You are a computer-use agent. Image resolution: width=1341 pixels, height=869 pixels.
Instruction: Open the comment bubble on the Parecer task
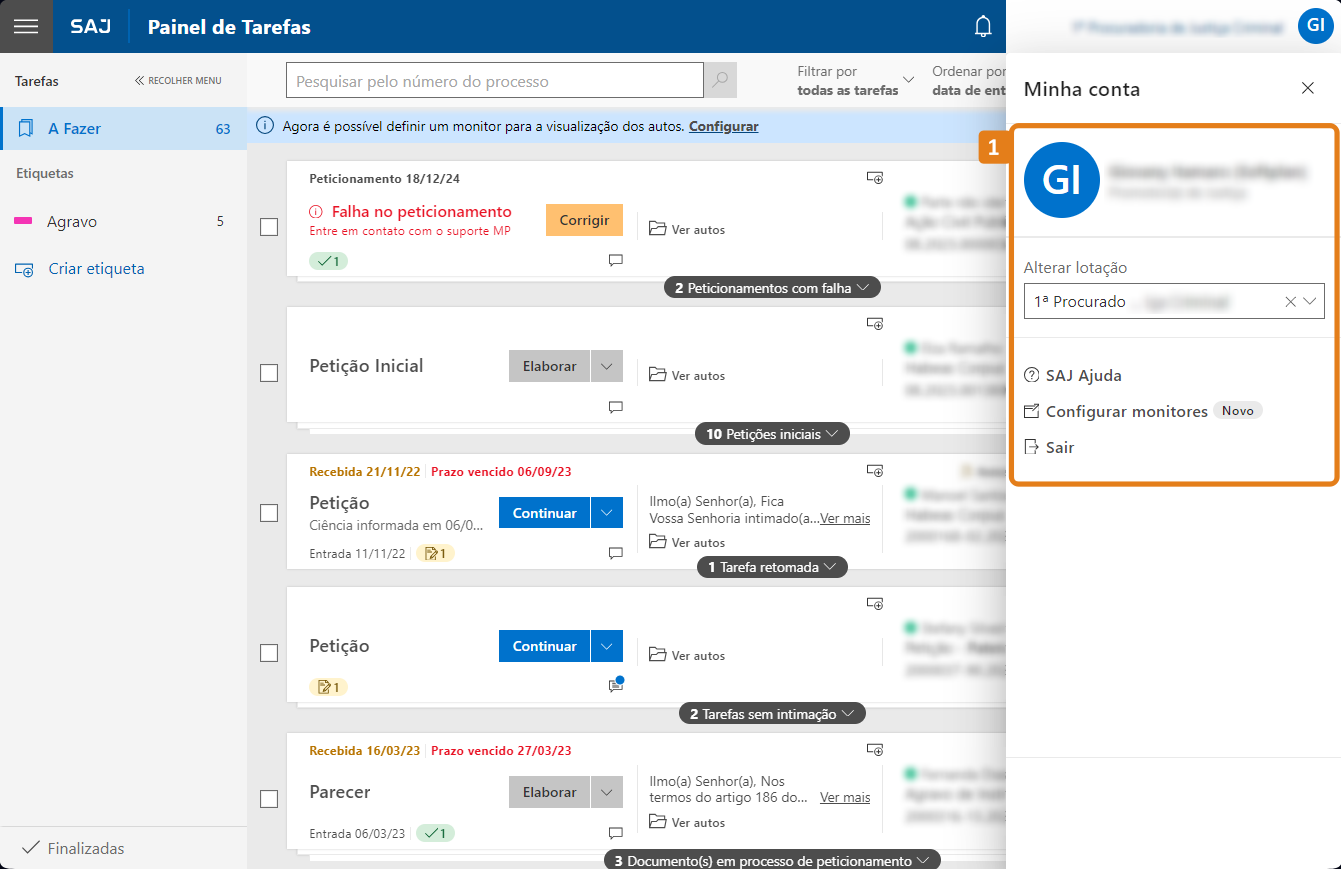pyautogui.click(x=615, y=833)
